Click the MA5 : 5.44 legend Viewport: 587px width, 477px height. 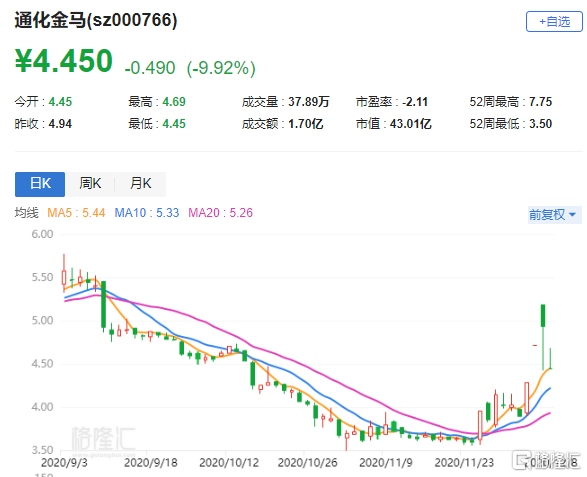pyautogui.click(x=76, y=213)
